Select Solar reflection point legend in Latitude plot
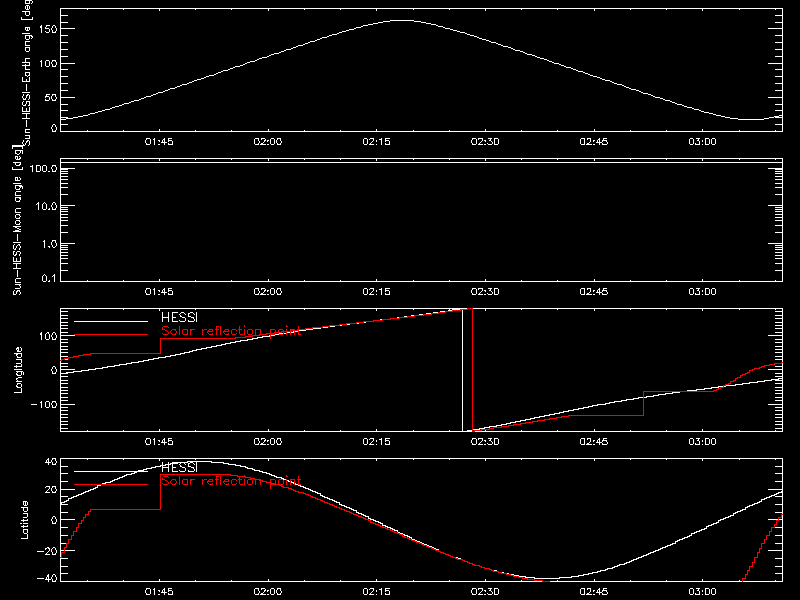This screenshot has height=600, width=800. [x=231, y=481]
